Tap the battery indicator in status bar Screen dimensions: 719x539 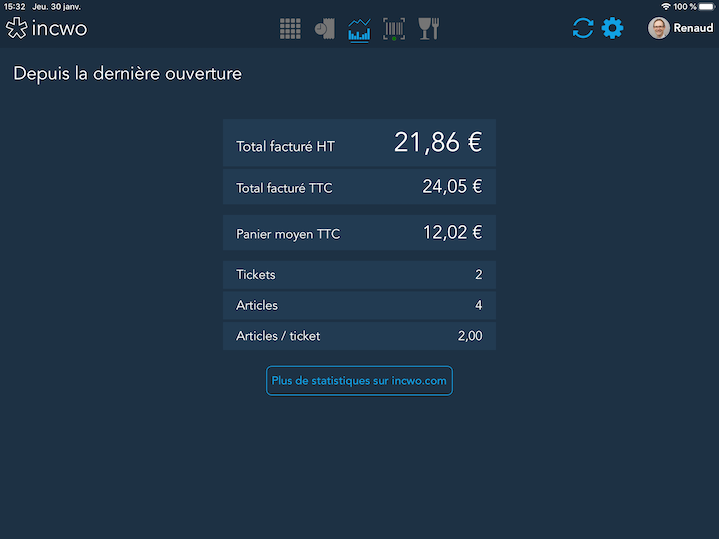pos(707,6)
